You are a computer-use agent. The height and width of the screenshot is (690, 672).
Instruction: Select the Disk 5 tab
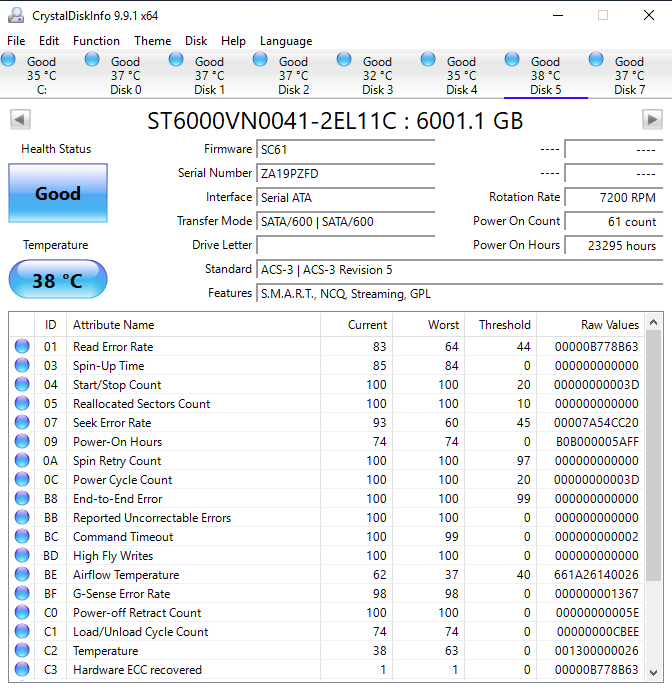pos(546,75)
